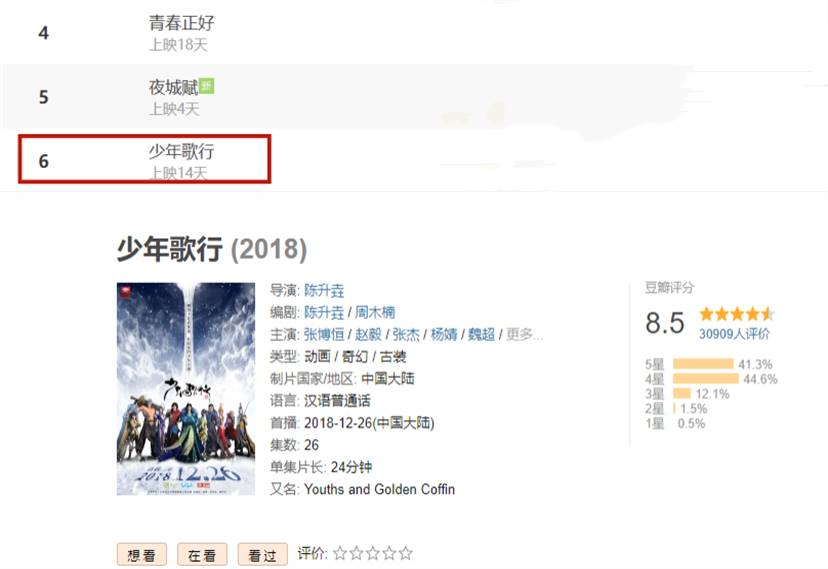Image resolution: width=828 pixels, height=569 pixels.
Task: Click the 5星 rating distribution bar
Action: click(703, 364)
